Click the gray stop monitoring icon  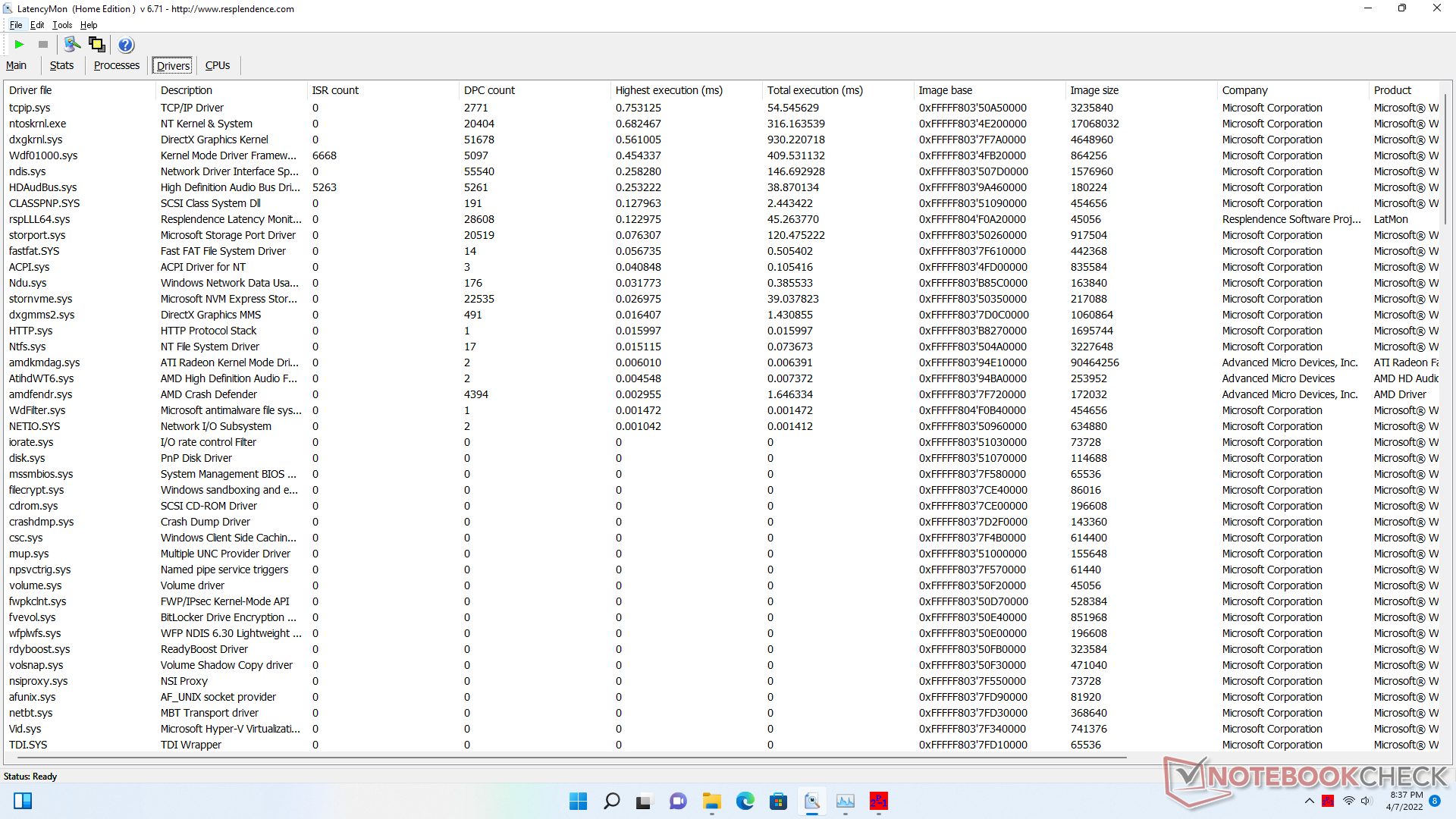43,45
